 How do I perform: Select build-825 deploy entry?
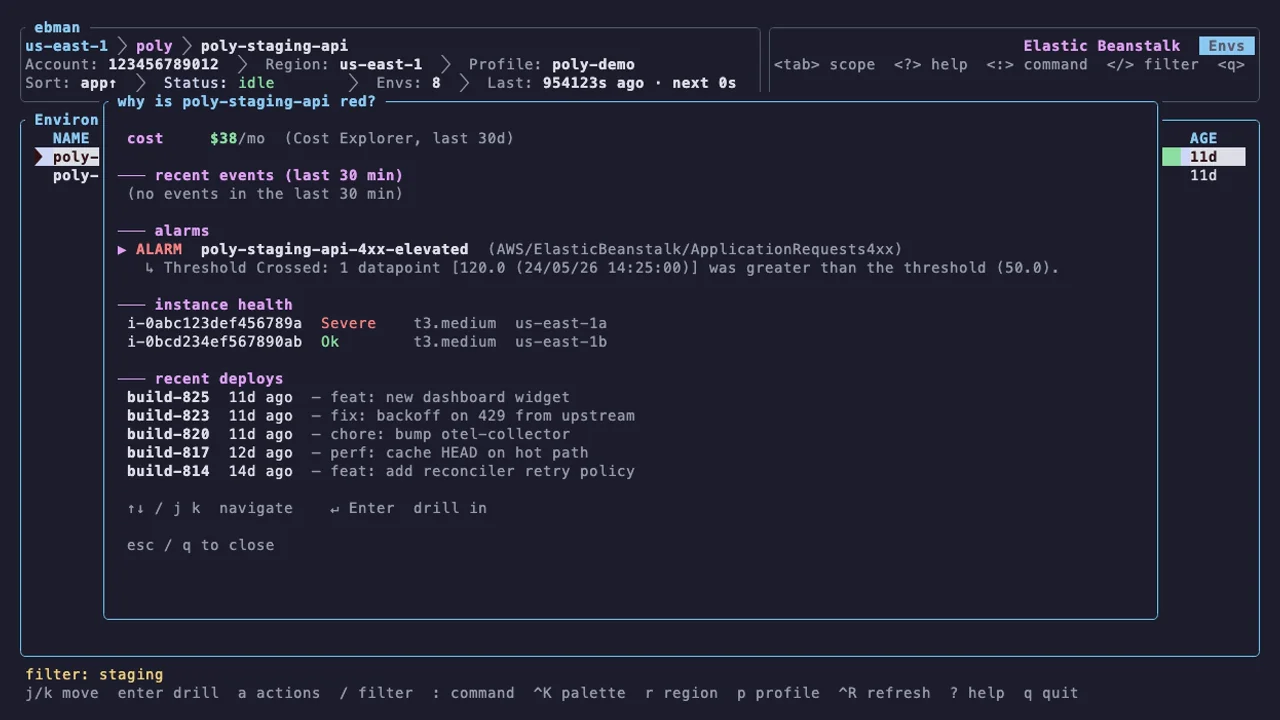[x=348, y=397]
